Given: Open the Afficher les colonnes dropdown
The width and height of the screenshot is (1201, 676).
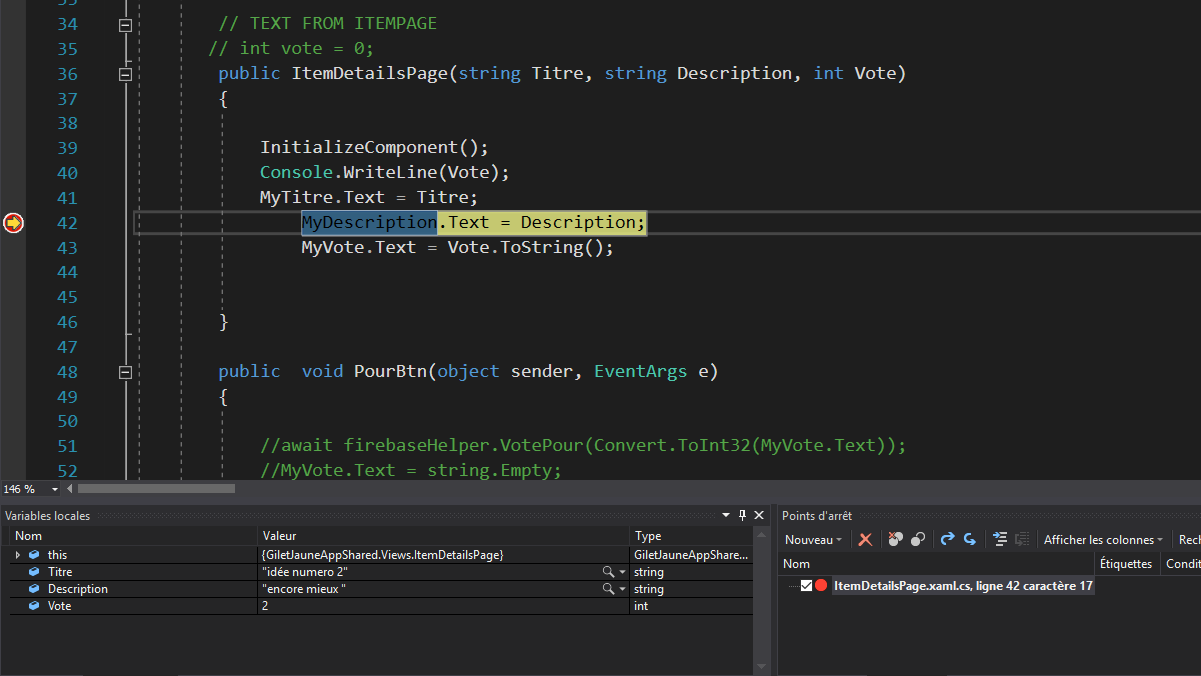Looking at the screenshot, I should [1104, 539].
